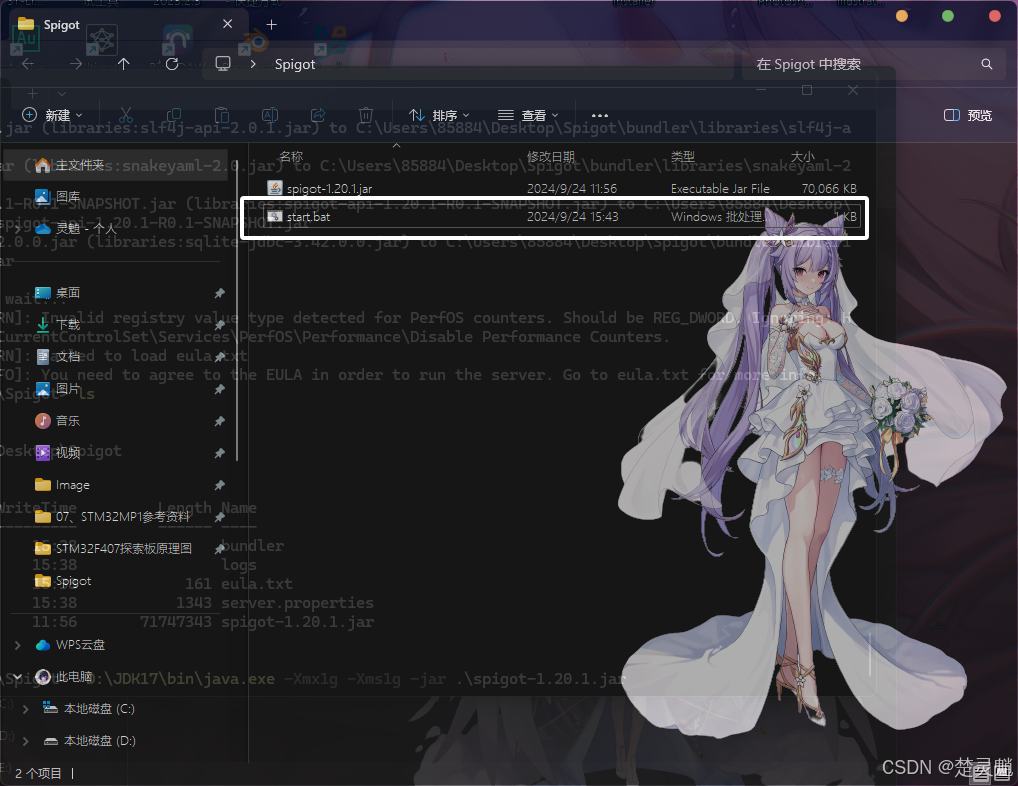This screenshot has width=1018, height=786.
Task: Add a new tab with plus button
Action: coord(271,25)
